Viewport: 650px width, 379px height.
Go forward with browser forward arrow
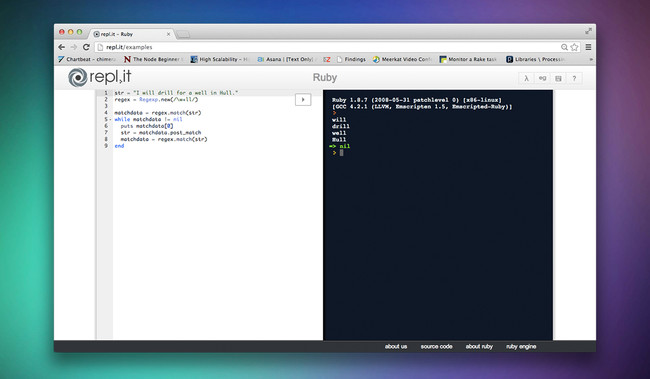pos(74,47)
